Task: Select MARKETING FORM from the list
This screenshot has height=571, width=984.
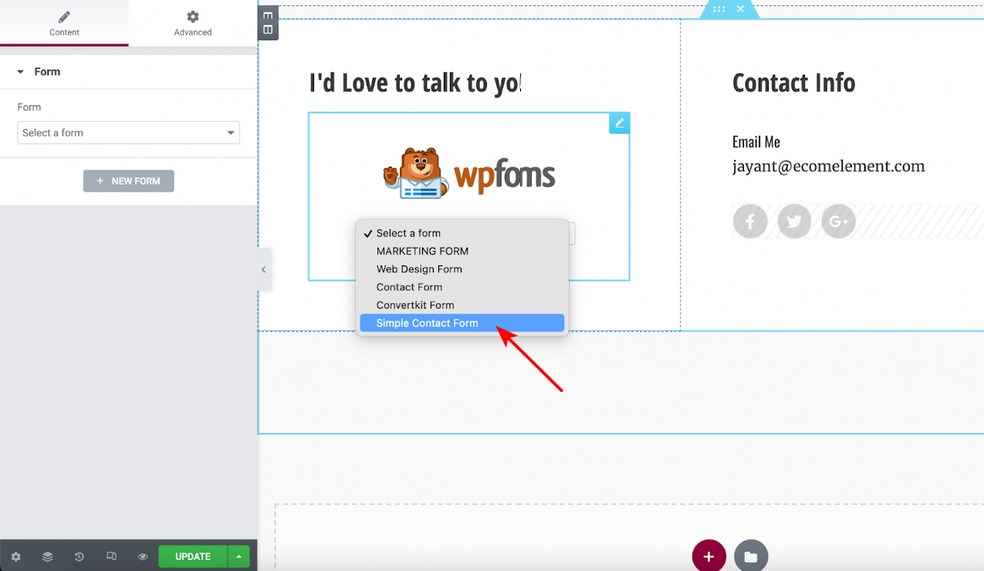Action: tap(462, 251)
